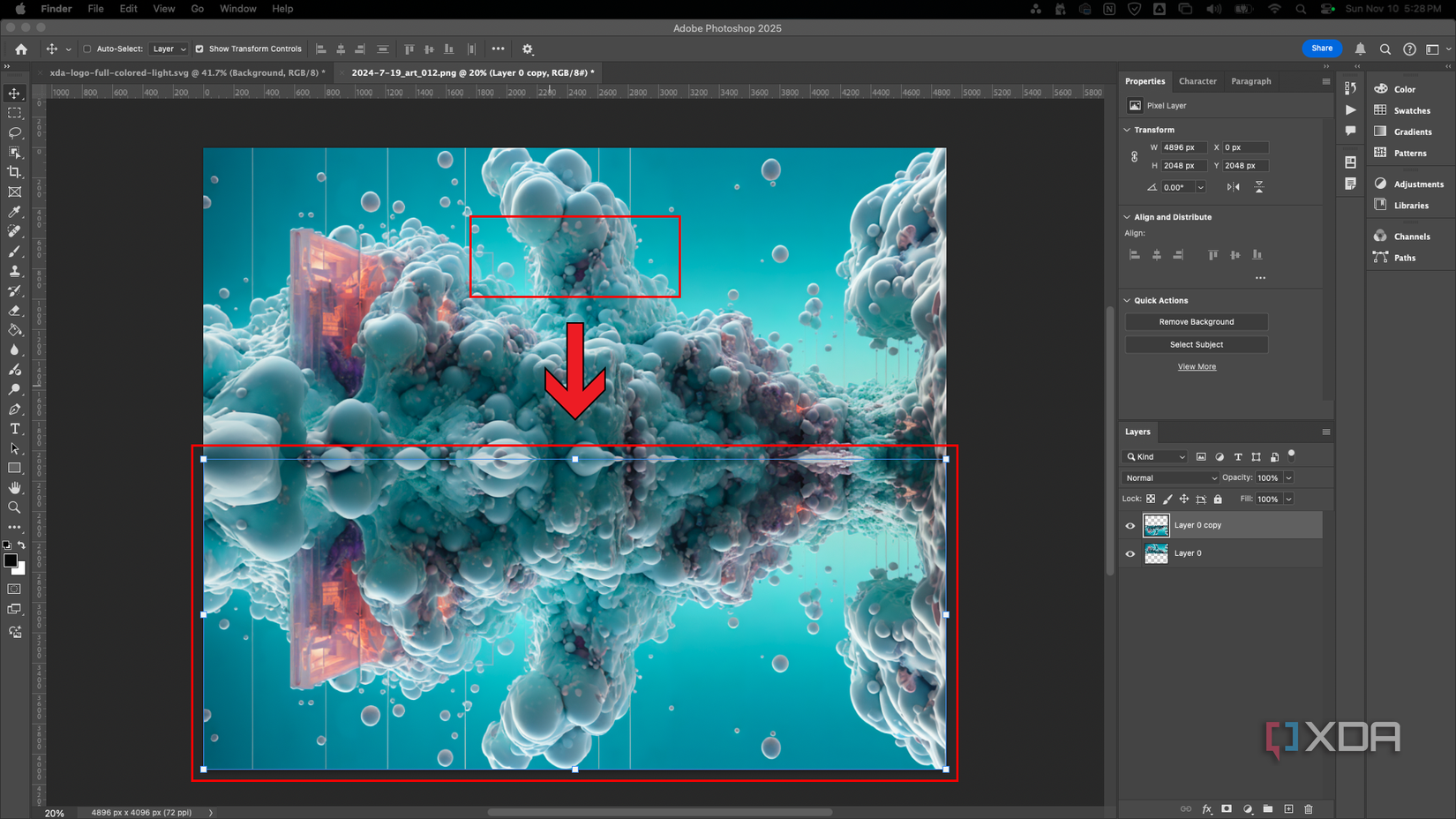Click the foreground color swatch

coord(10,560)
